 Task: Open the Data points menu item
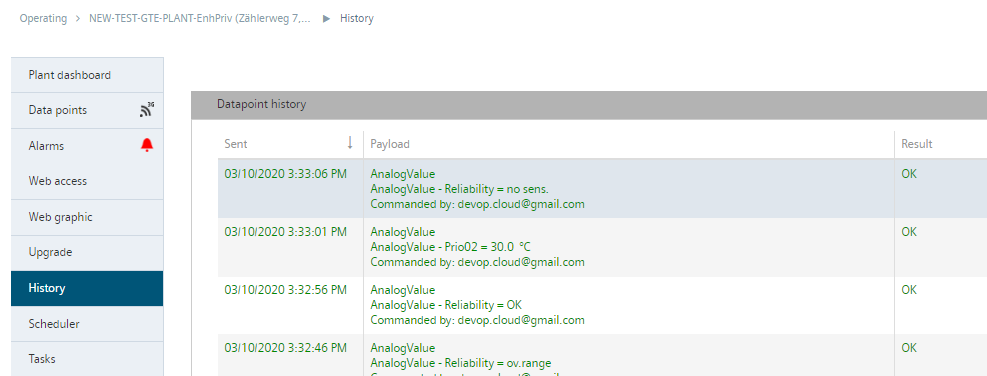tap(87, 110)
